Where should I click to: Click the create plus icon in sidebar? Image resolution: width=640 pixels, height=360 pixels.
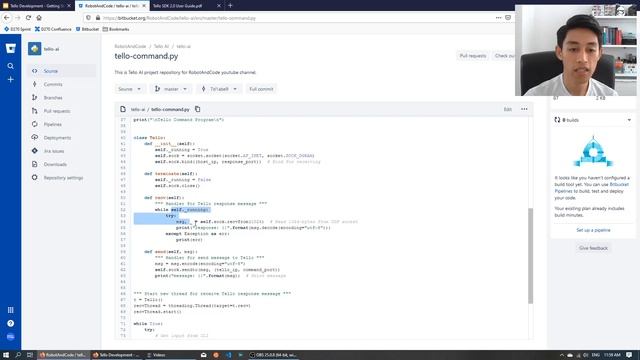(11, 80)
